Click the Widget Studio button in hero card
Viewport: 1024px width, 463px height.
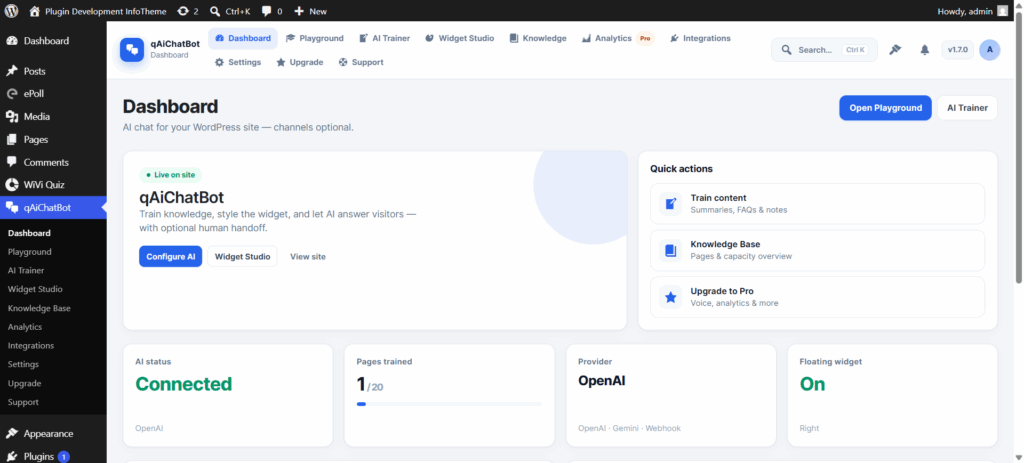point(242,257)
